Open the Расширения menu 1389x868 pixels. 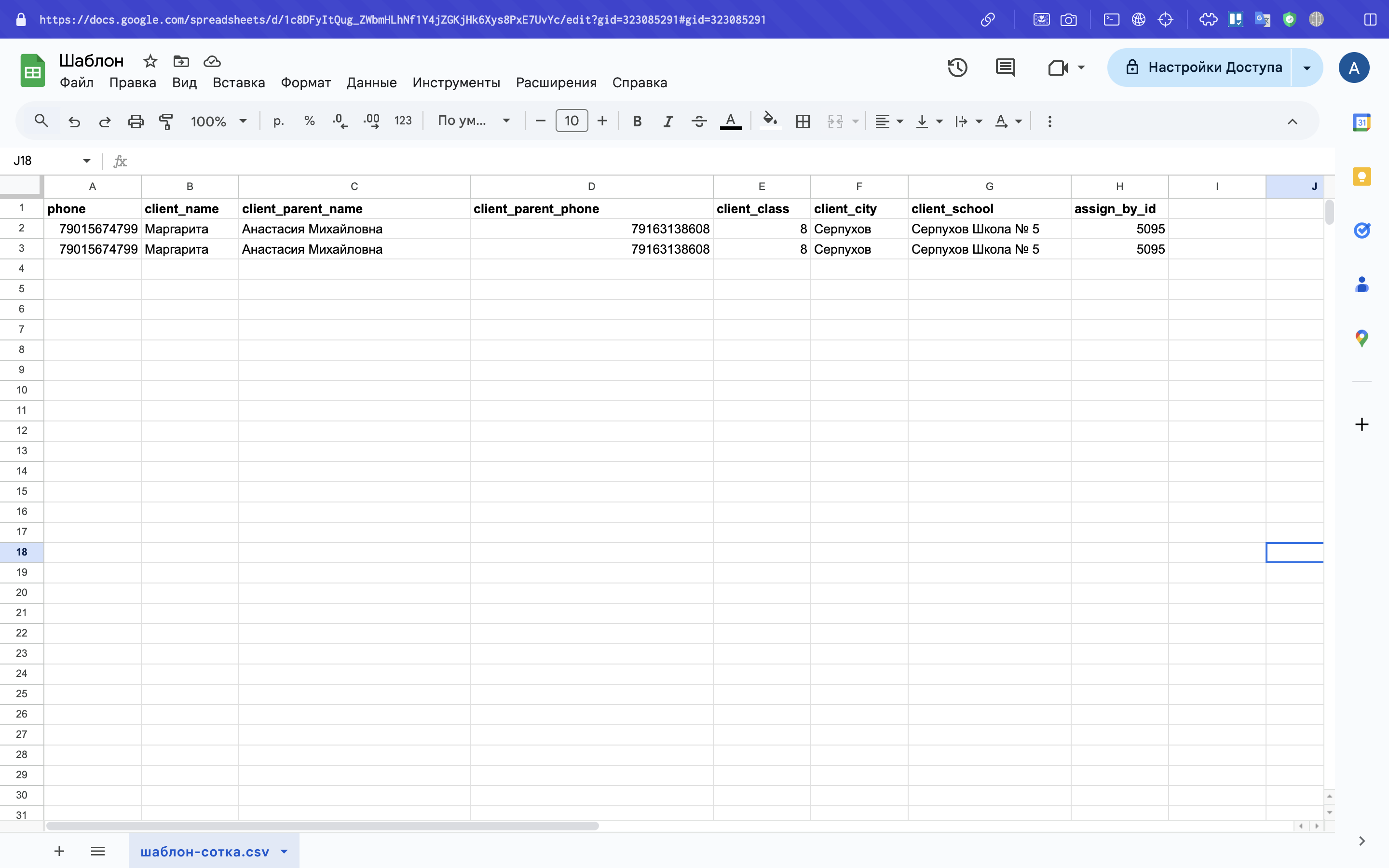556,82
